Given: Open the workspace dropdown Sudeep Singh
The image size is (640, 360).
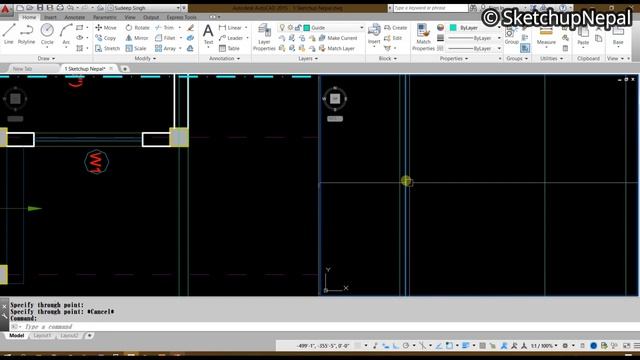Looking at the screenshot, I should [x=178, y=8].
